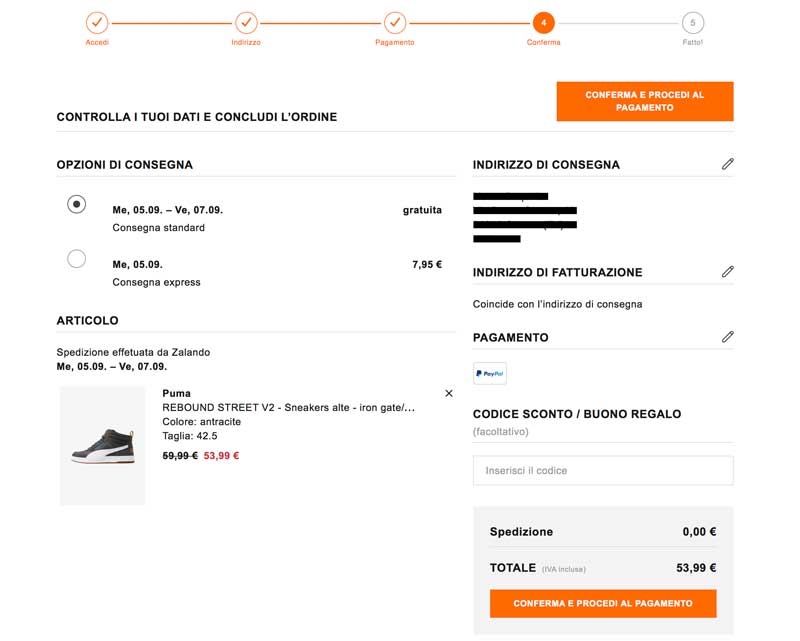Click step 4 Conferma circle

coord(543,22)
